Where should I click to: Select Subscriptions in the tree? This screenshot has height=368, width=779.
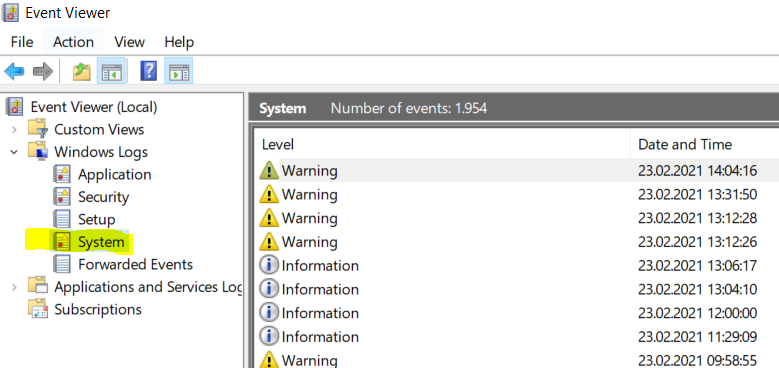(x=98, y=309)
